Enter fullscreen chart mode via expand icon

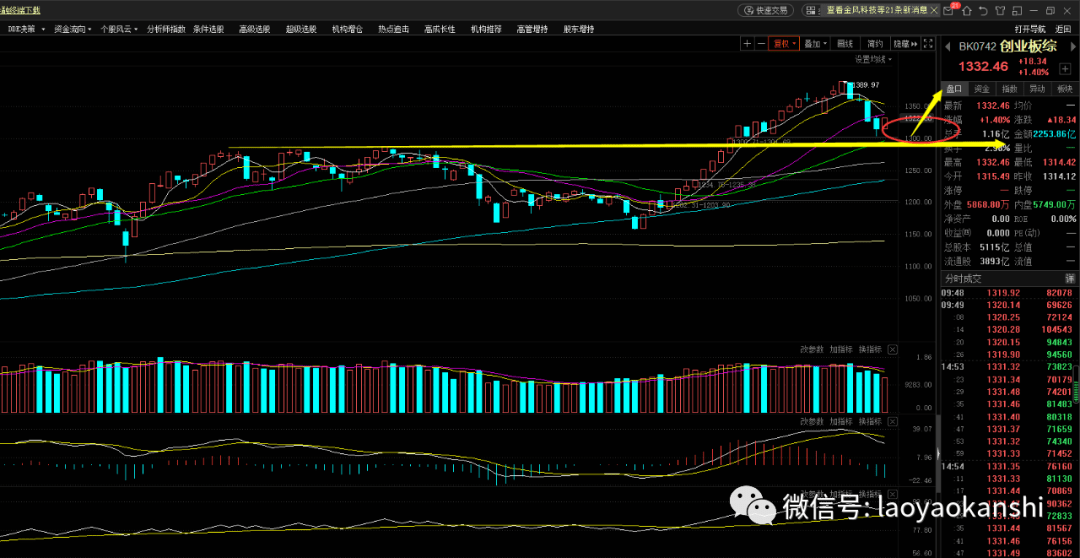click(928, 43)
